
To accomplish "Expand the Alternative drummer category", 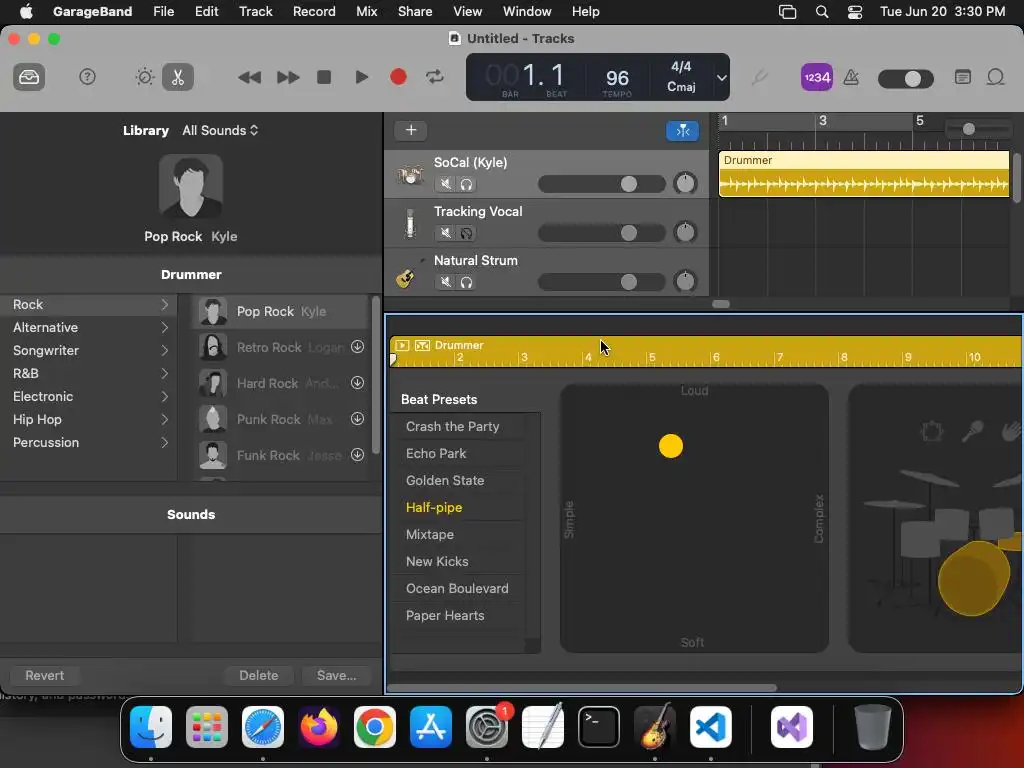I will click(165, 327).
